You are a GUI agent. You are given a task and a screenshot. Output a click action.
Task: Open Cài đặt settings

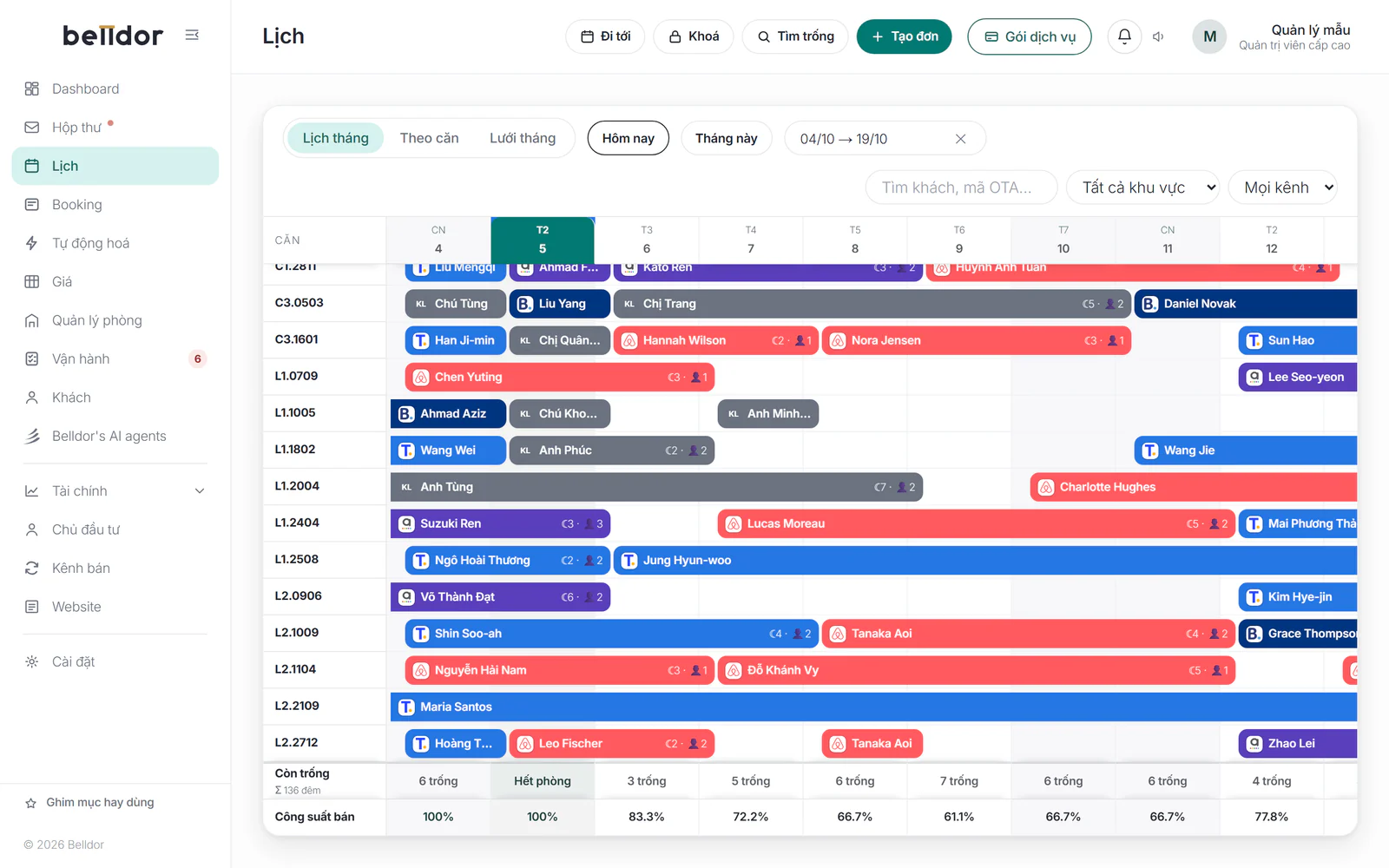(115, 661)
